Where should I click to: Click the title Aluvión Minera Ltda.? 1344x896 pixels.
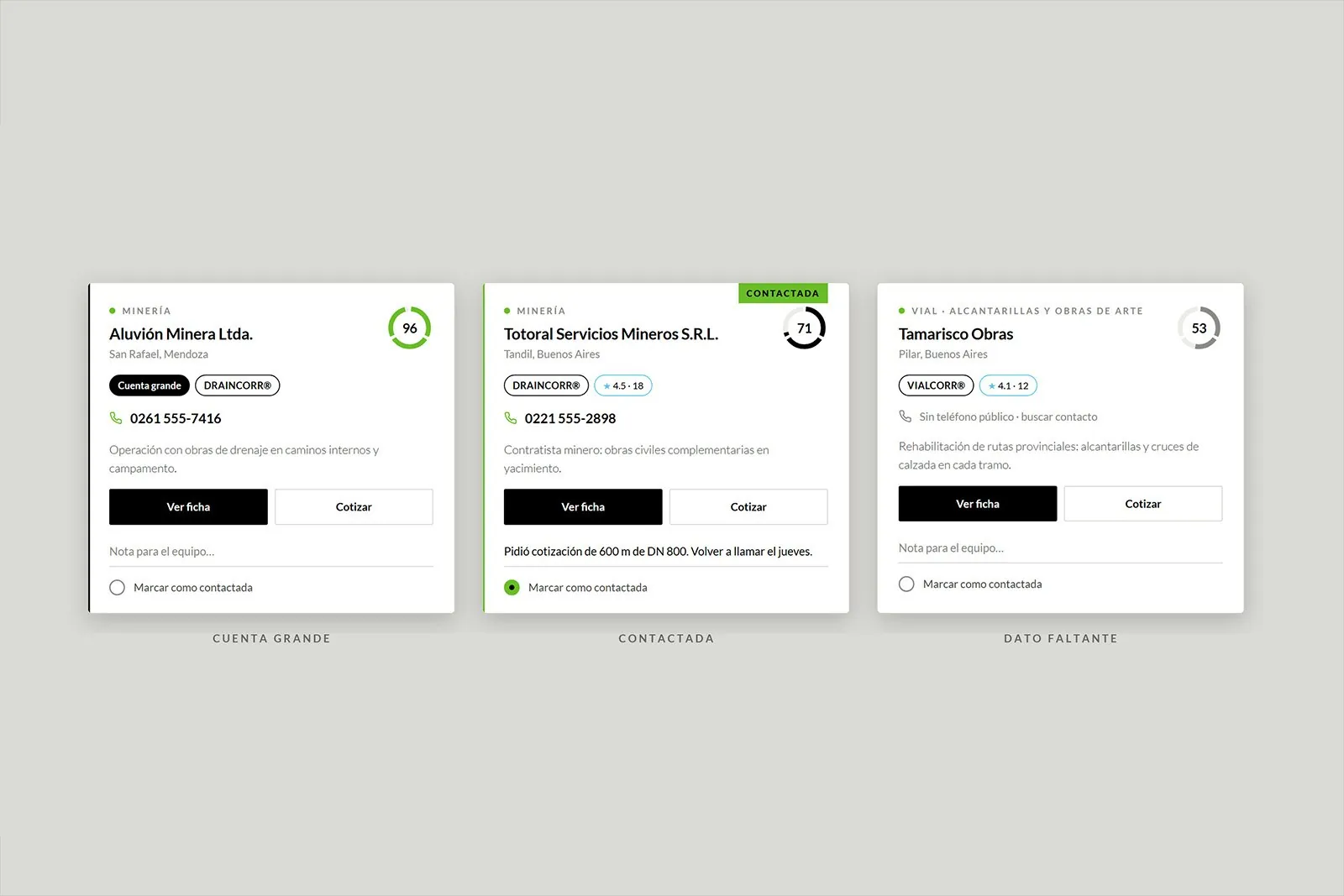(181, 334)
